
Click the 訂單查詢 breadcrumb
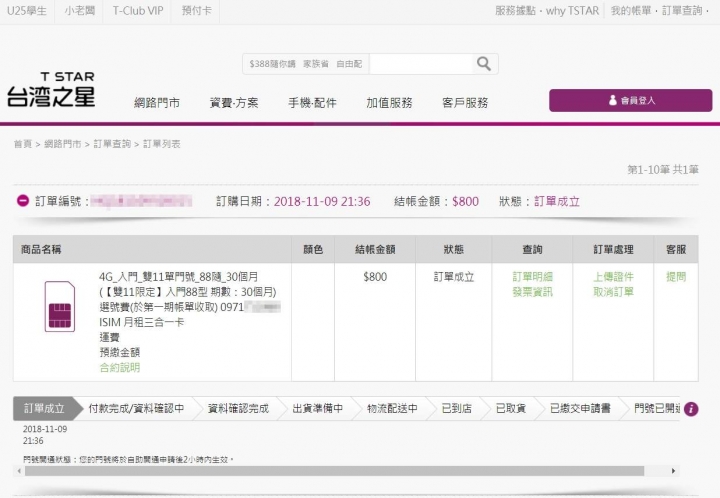[x=112, y=144]
